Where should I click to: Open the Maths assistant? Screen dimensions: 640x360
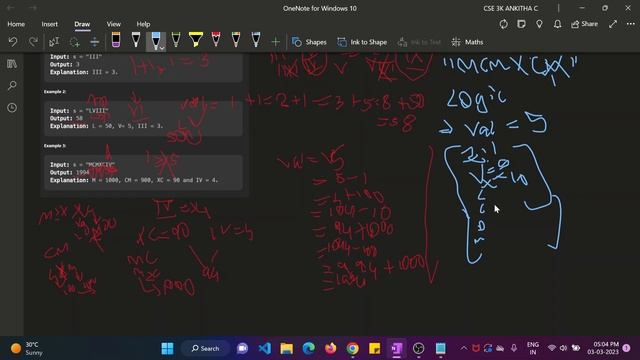[x=468, y=42]
